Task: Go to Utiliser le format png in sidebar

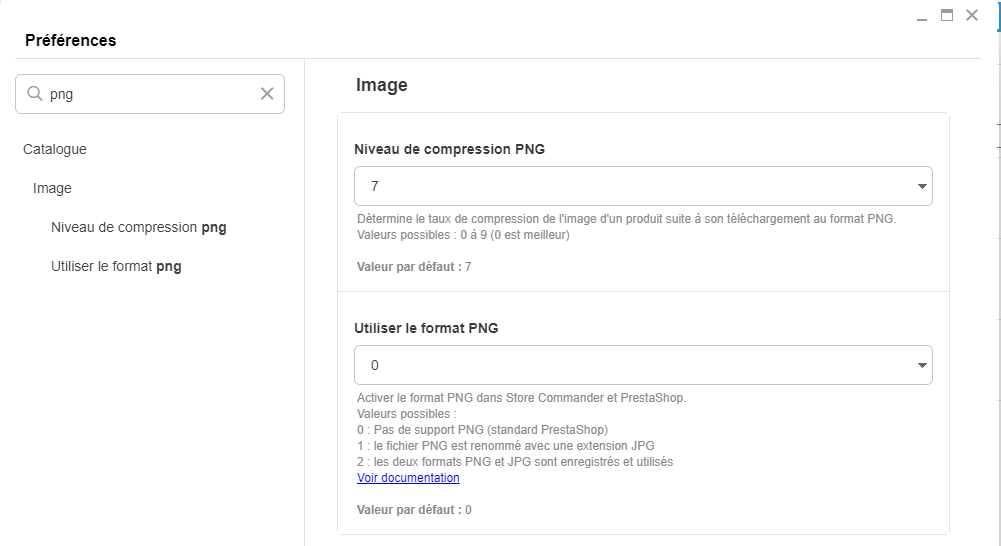Action: pyautogui.click(x=116, y=266)
